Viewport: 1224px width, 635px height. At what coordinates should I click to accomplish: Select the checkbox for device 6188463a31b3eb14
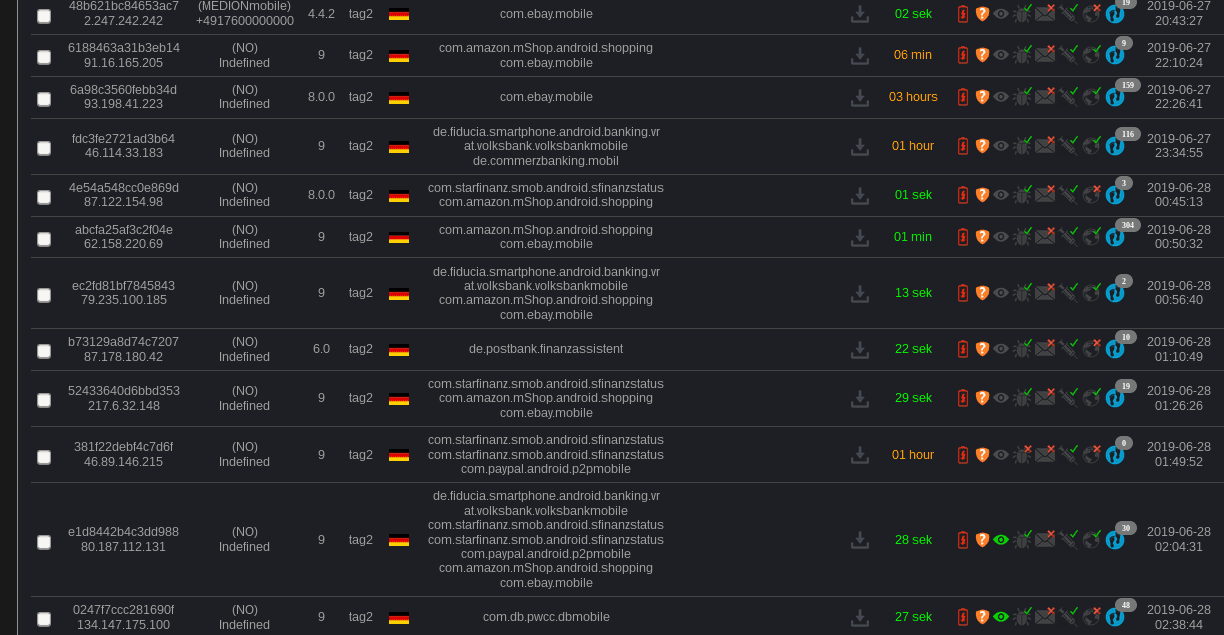[x=44, y=57]
